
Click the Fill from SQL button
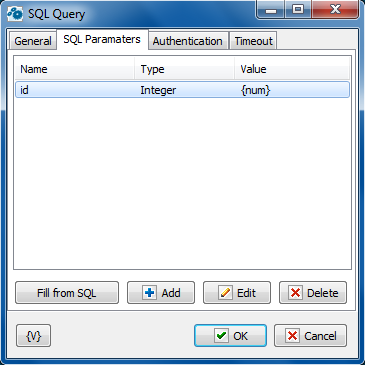(67, 293)
